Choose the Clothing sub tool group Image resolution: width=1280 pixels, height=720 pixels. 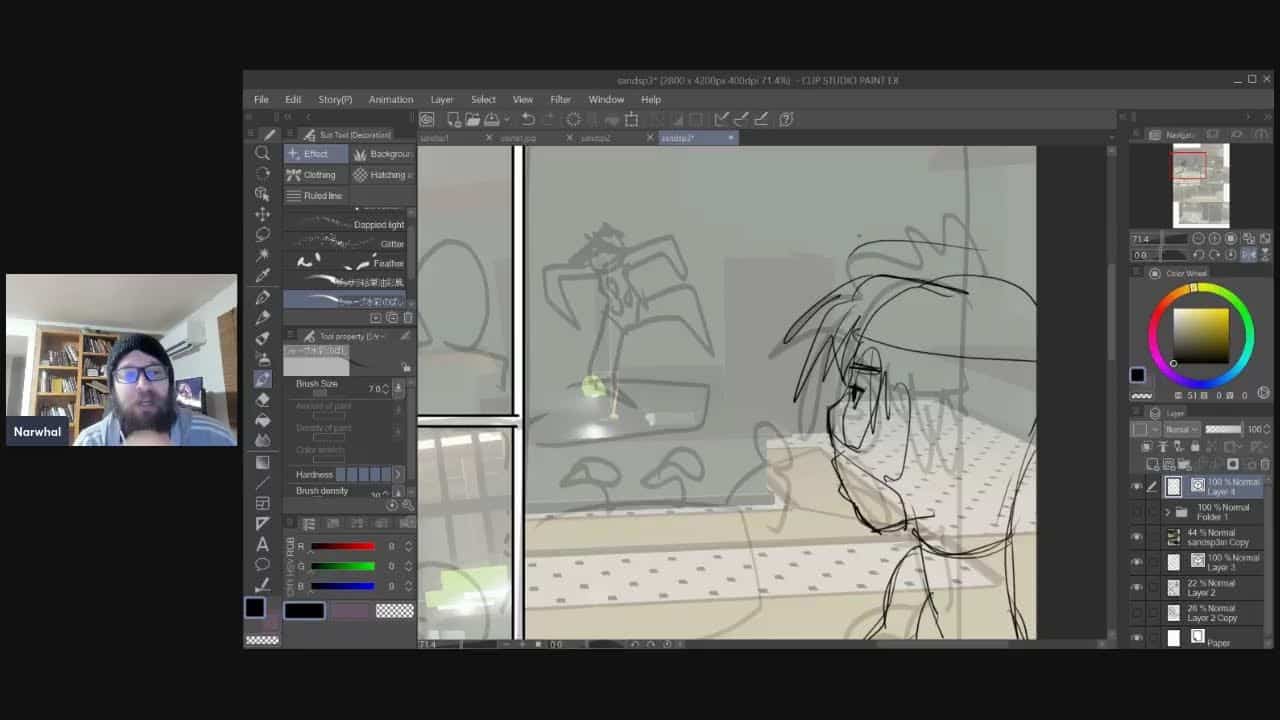[314, 175]
